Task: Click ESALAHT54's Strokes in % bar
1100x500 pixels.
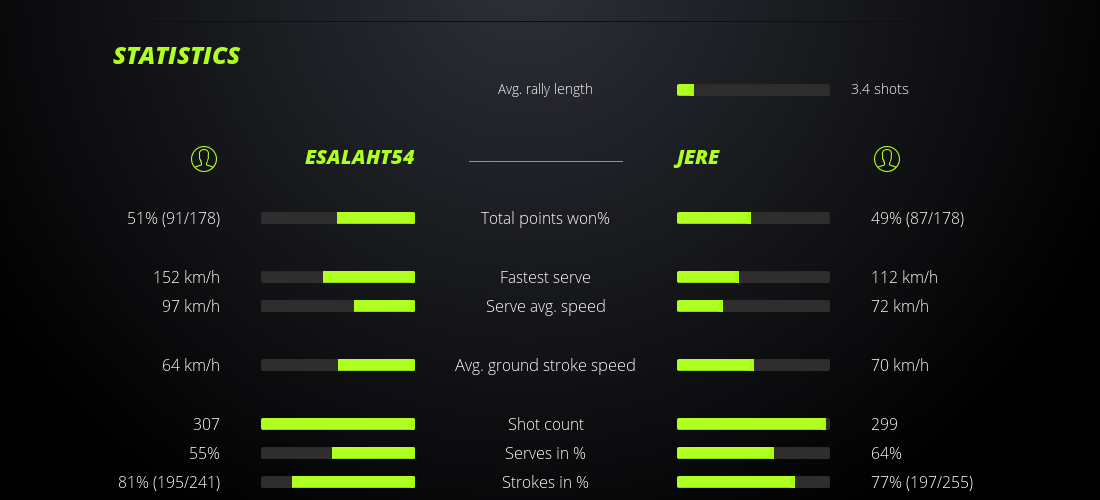Action: (x=338, y=482)
